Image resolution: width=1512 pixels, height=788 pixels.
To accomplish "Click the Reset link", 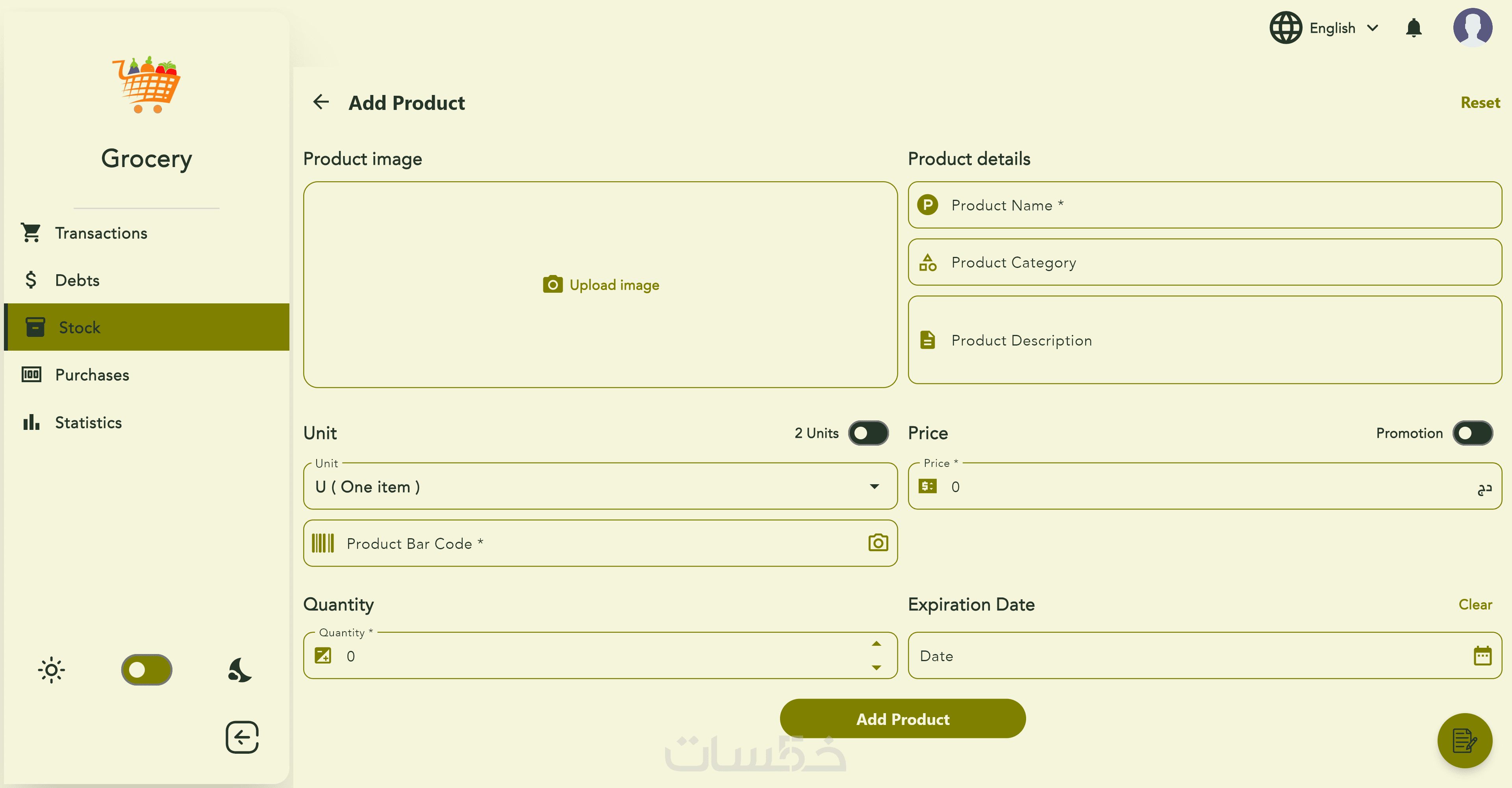I will 1480,102.
